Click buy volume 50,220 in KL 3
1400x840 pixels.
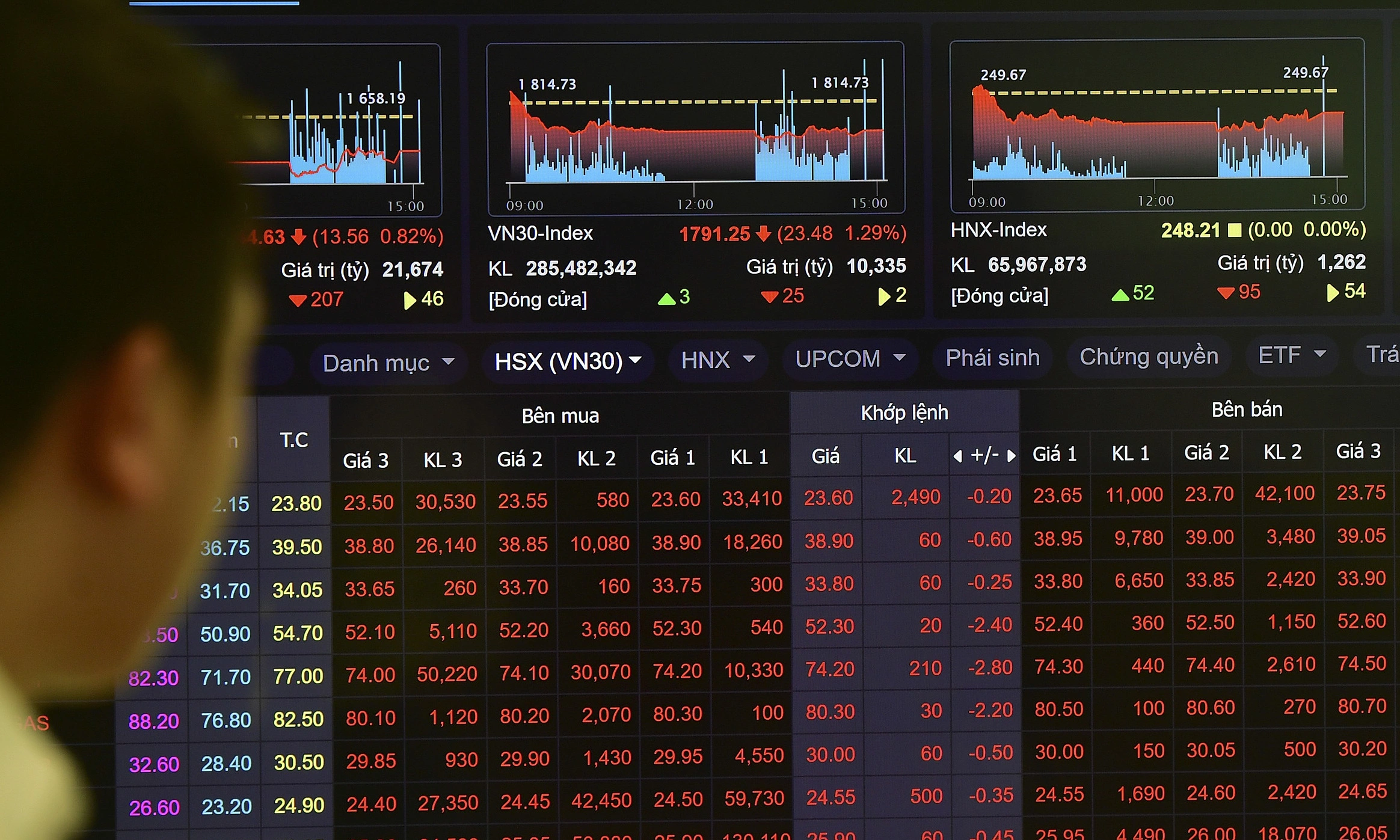click(447, 674)
